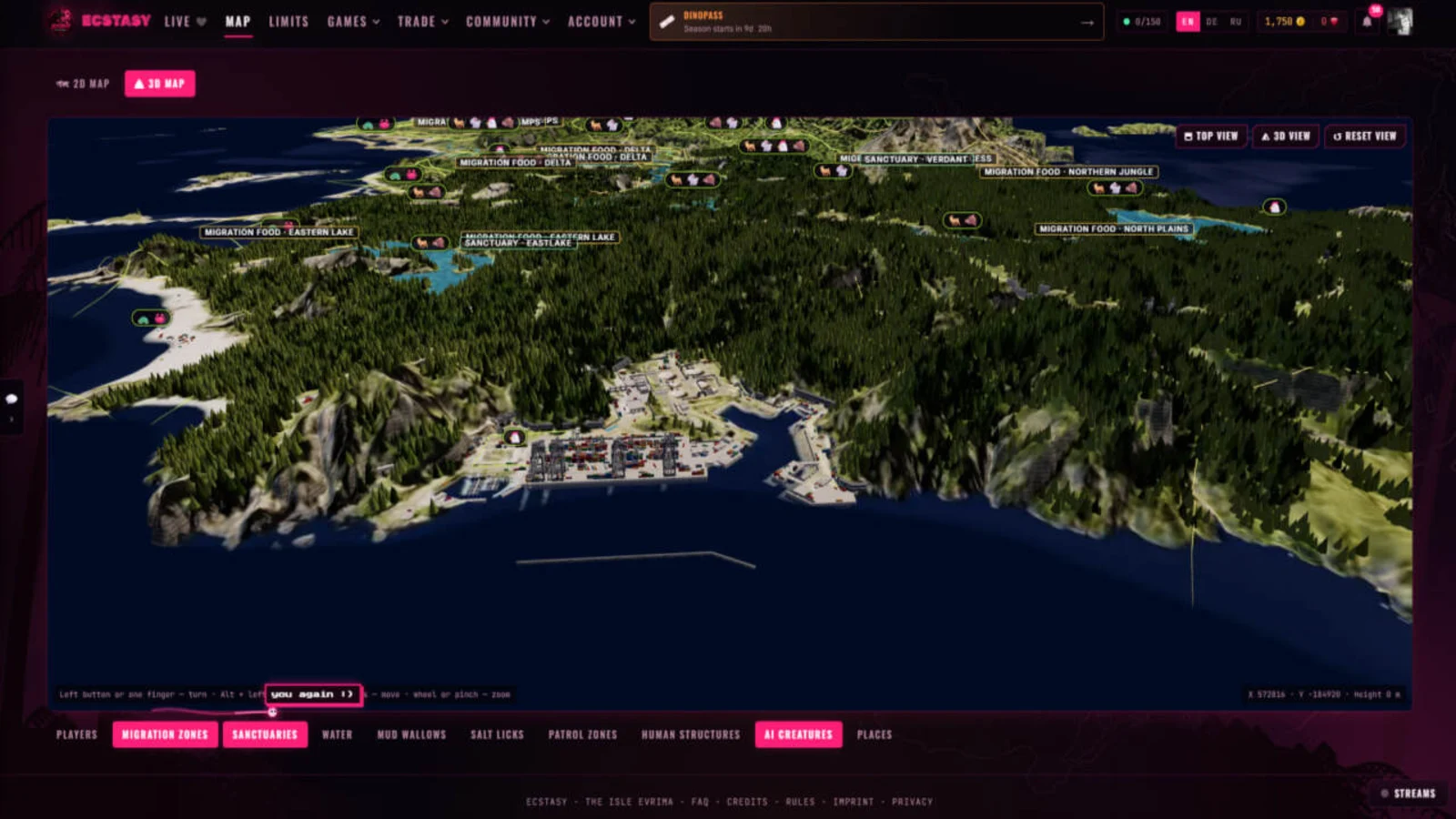Open the user profile avatar

point(1400,21)
